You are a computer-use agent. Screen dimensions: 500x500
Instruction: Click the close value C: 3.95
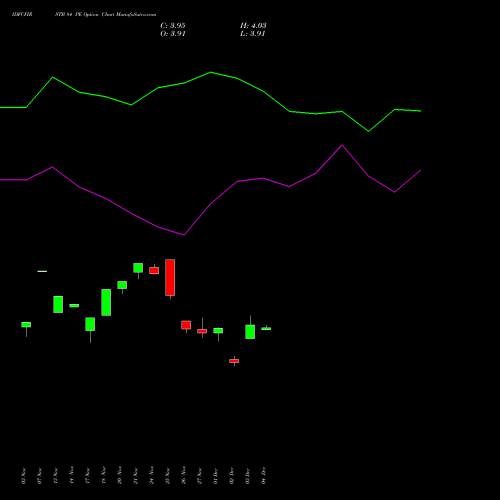tap(173, 26)
